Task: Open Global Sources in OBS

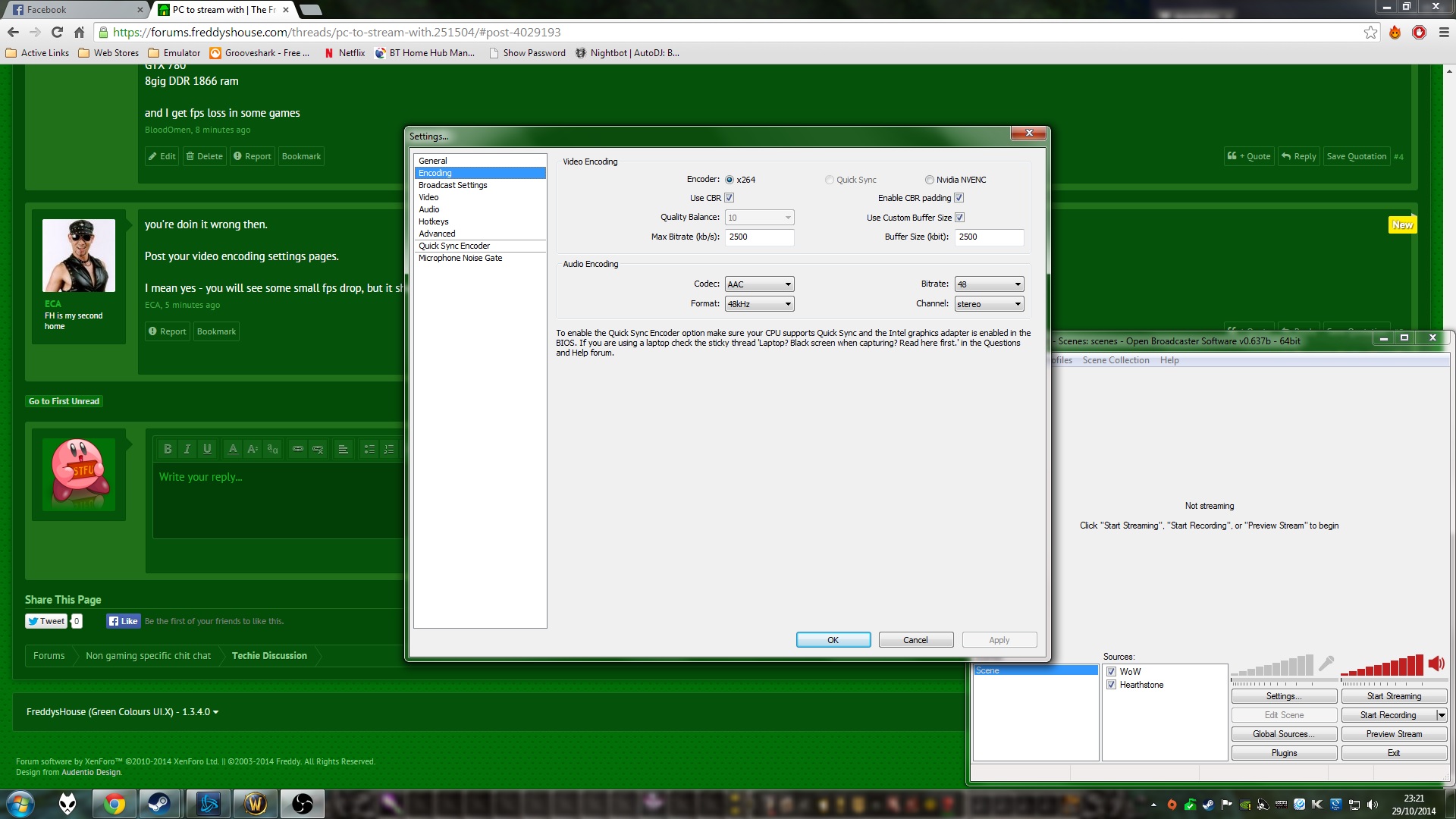Action: 1284,734
